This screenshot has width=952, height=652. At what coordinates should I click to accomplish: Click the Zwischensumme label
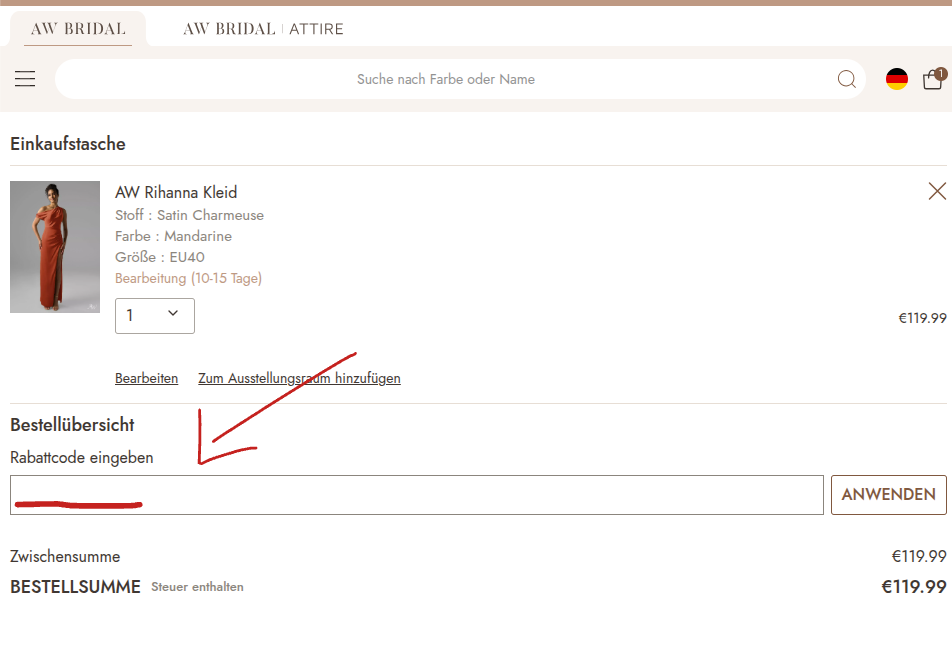(x=65, y=556)
